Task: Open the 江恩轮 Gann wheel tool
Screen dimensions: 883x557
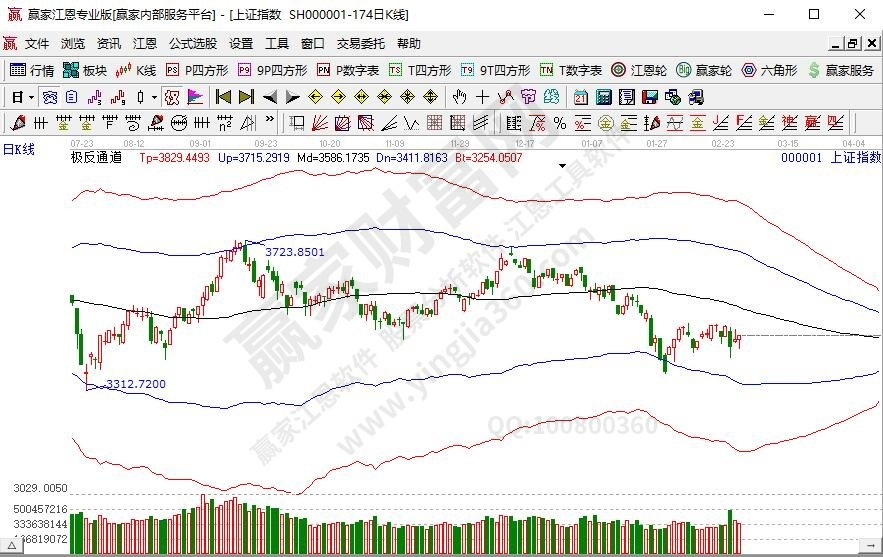Action: click(641, 70)
